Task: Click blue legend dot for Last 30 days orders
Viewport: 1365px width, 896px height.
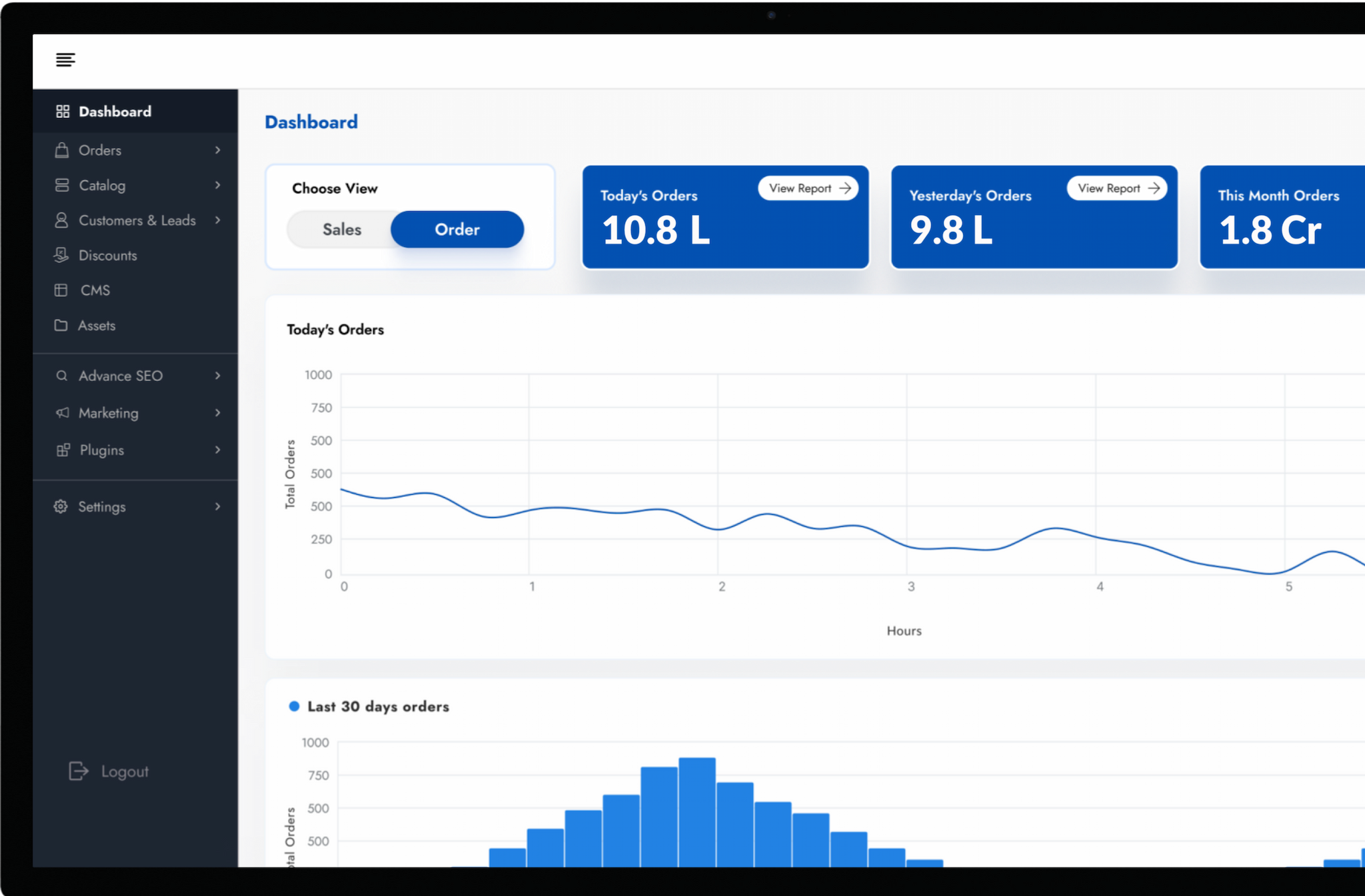Action: click(294, 706)
